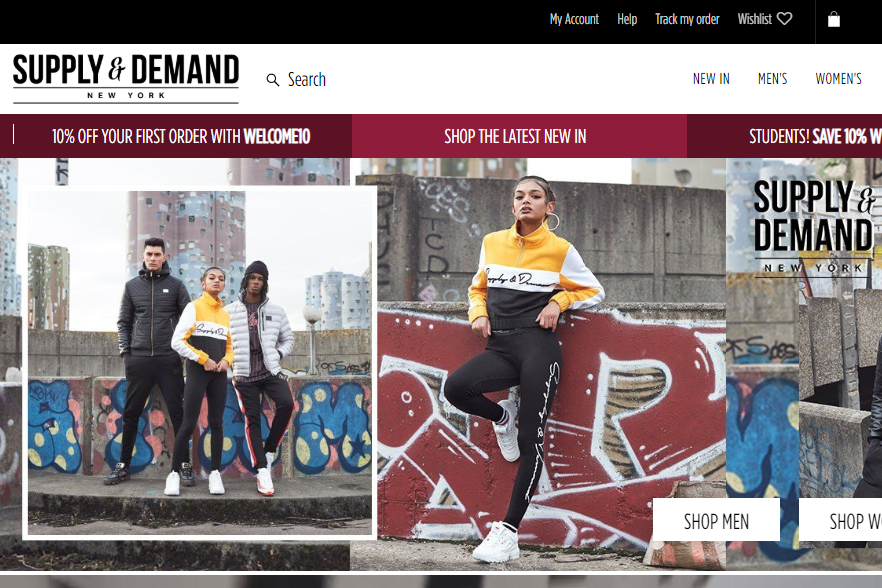Click the search magnifying glass icon
The height and width of the screenshot is (588, 882).
(x=273, y=80)
